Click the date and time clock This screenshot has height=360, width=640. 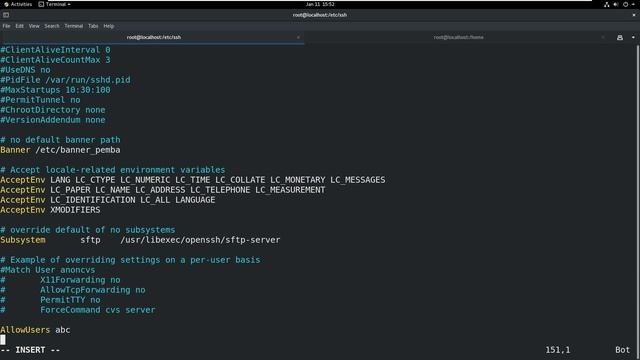click(x=320, y=4)
